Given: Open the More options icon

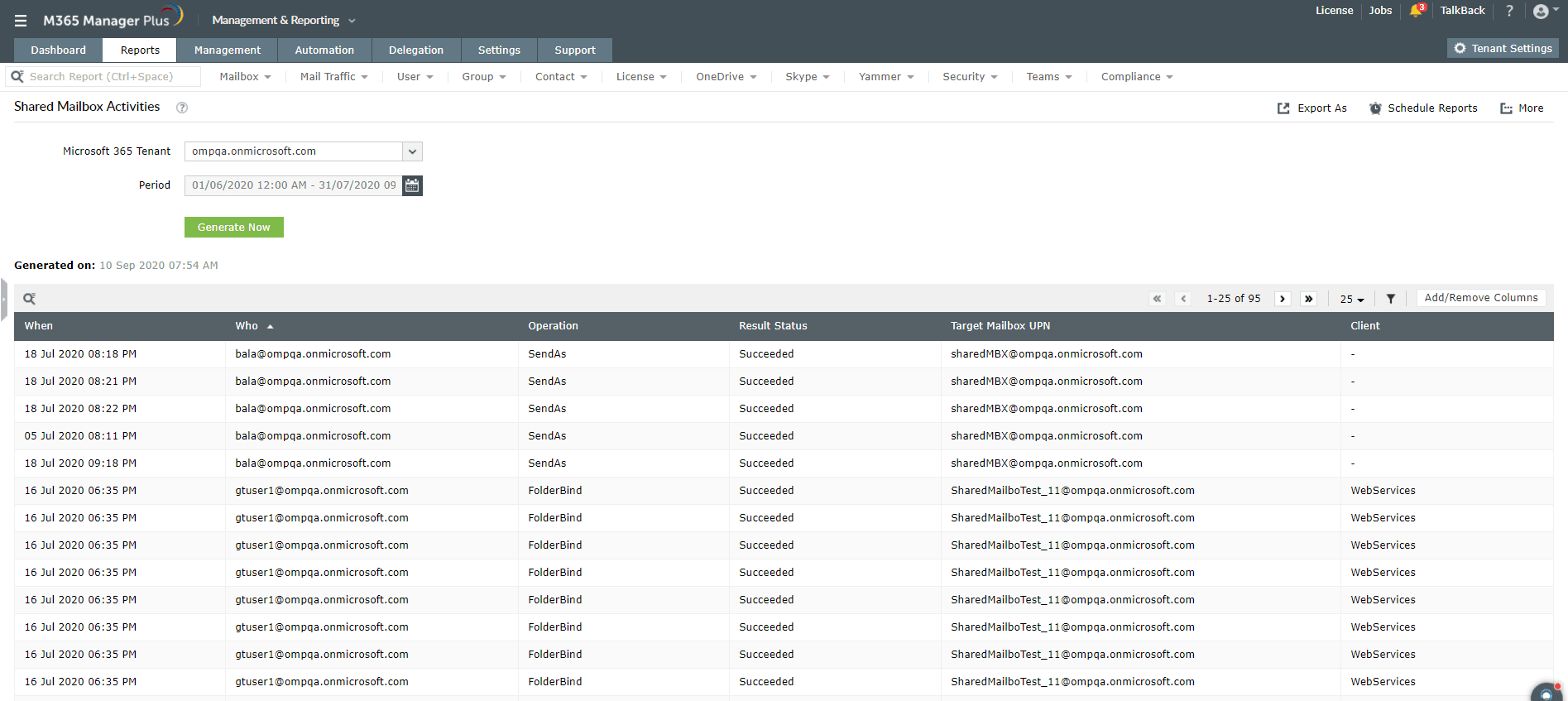Looking at the screenshot, I should click(1506, 108).
